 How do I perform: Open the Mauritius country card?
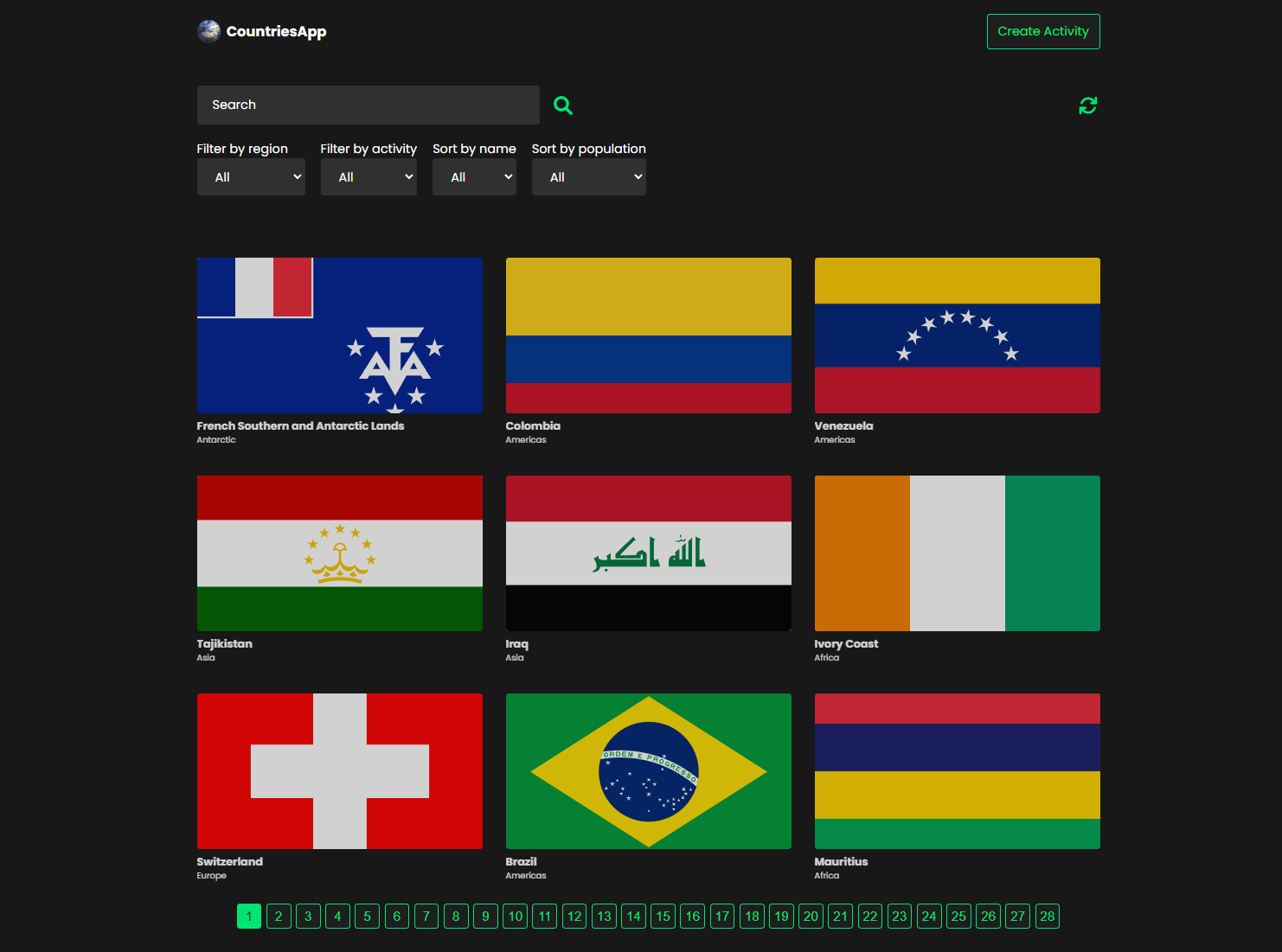(957, 770)
